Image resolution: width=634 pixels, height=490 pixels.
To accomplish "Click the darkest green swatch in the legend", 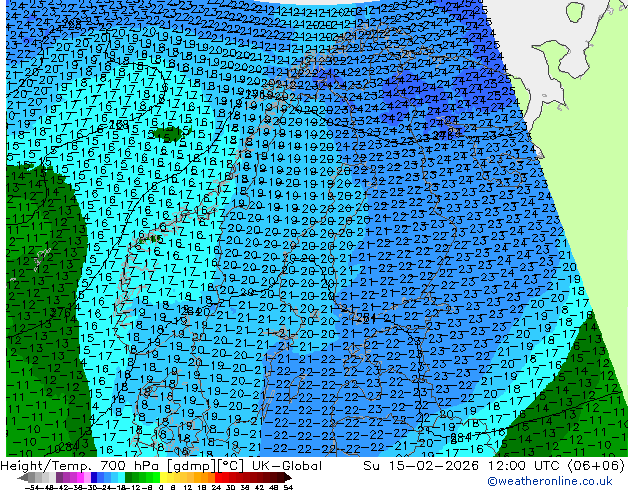I will [x=128, y=478].
